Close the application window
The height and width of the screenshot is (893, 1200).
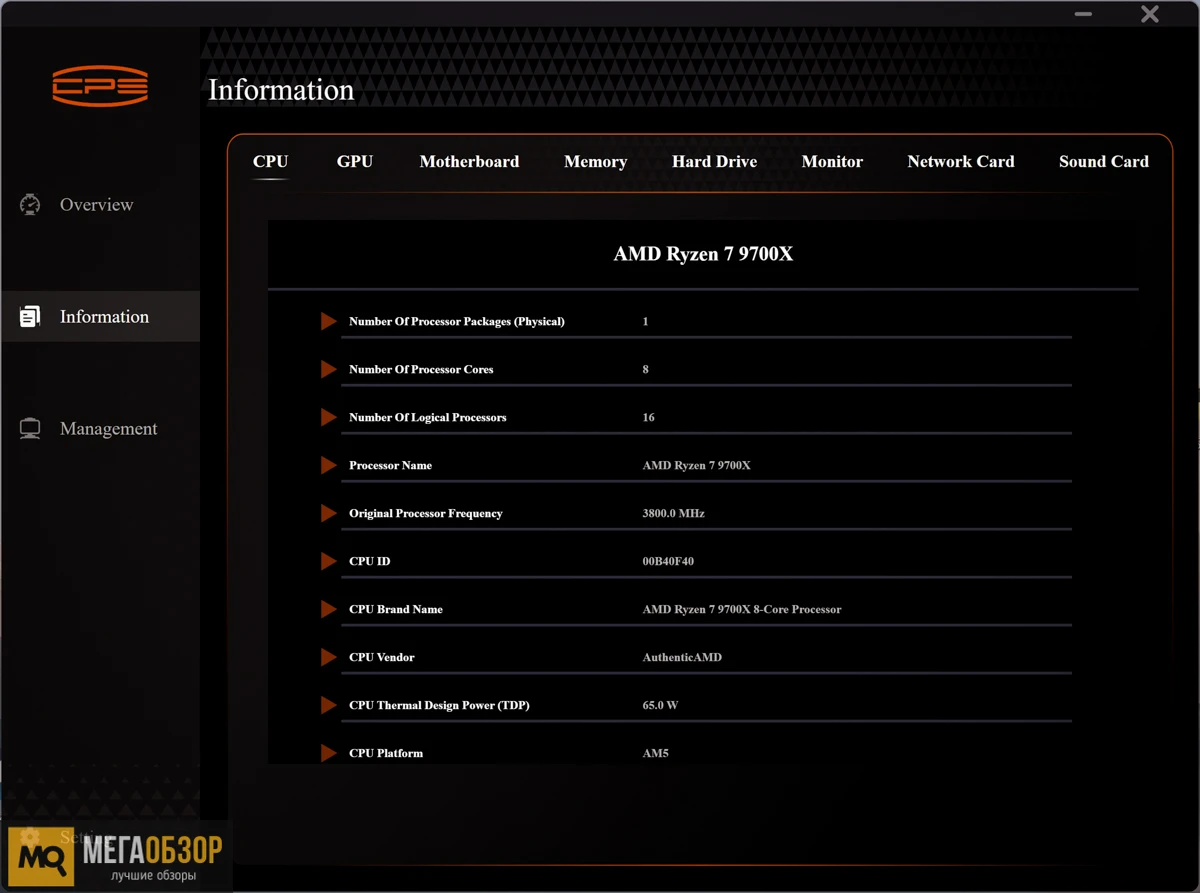(1150, 14)
